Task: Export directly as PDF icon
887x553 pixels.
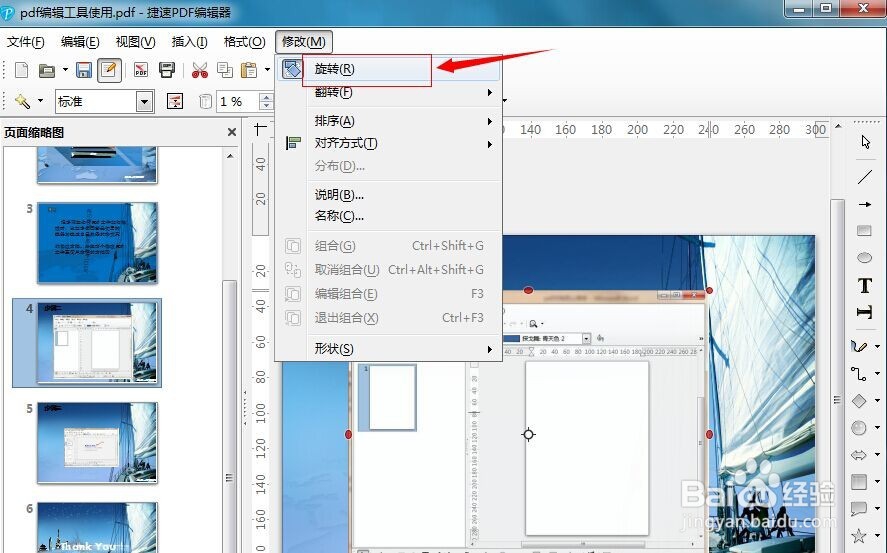Action: point(140,70)
